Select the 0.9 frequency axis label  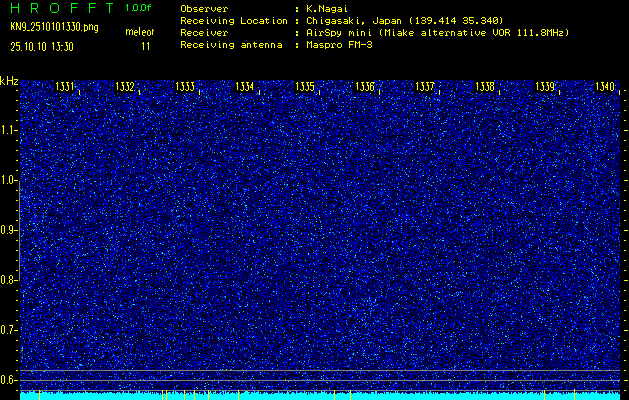point(9,230)
